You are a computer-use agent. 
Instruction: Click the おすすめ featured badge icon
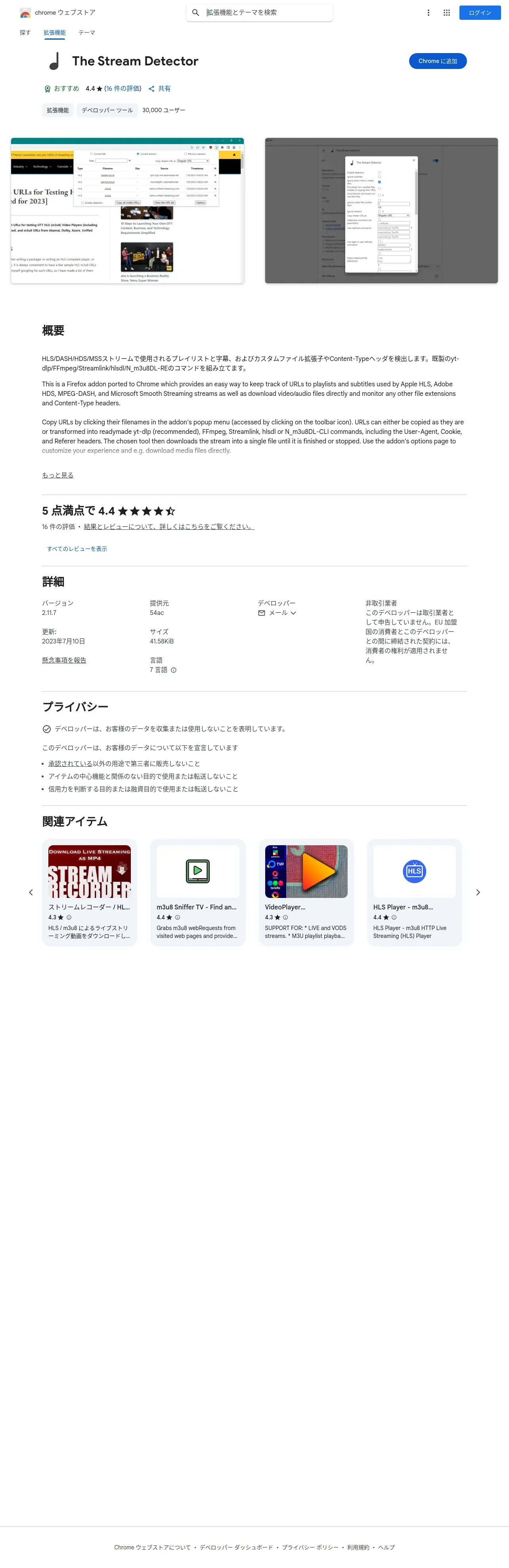pos(48,89)
